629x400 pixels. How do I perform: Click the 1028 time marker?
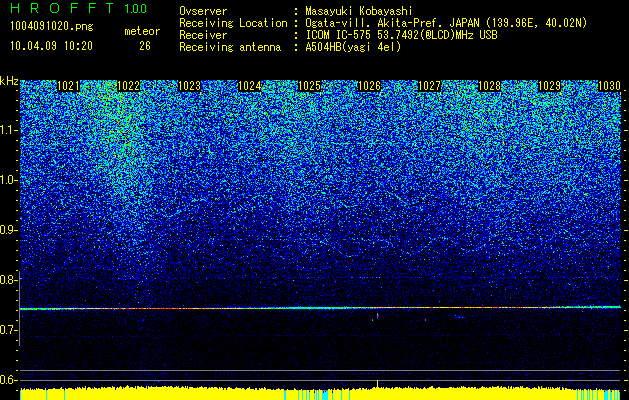pyautogui.click(x=489, y=86)
